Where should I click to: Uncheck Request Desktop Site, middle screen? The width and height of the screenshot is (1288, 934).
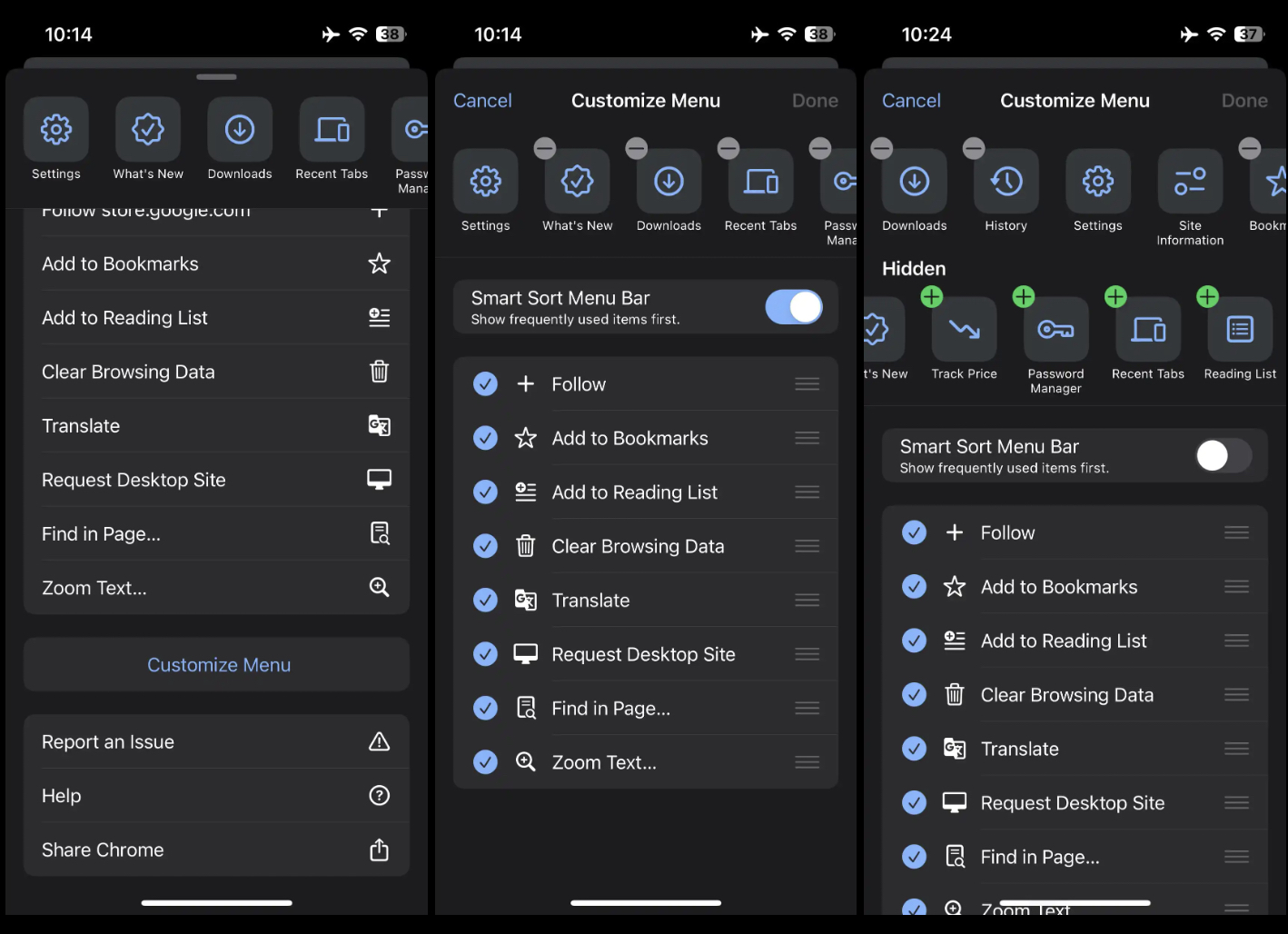click(486, 654)
